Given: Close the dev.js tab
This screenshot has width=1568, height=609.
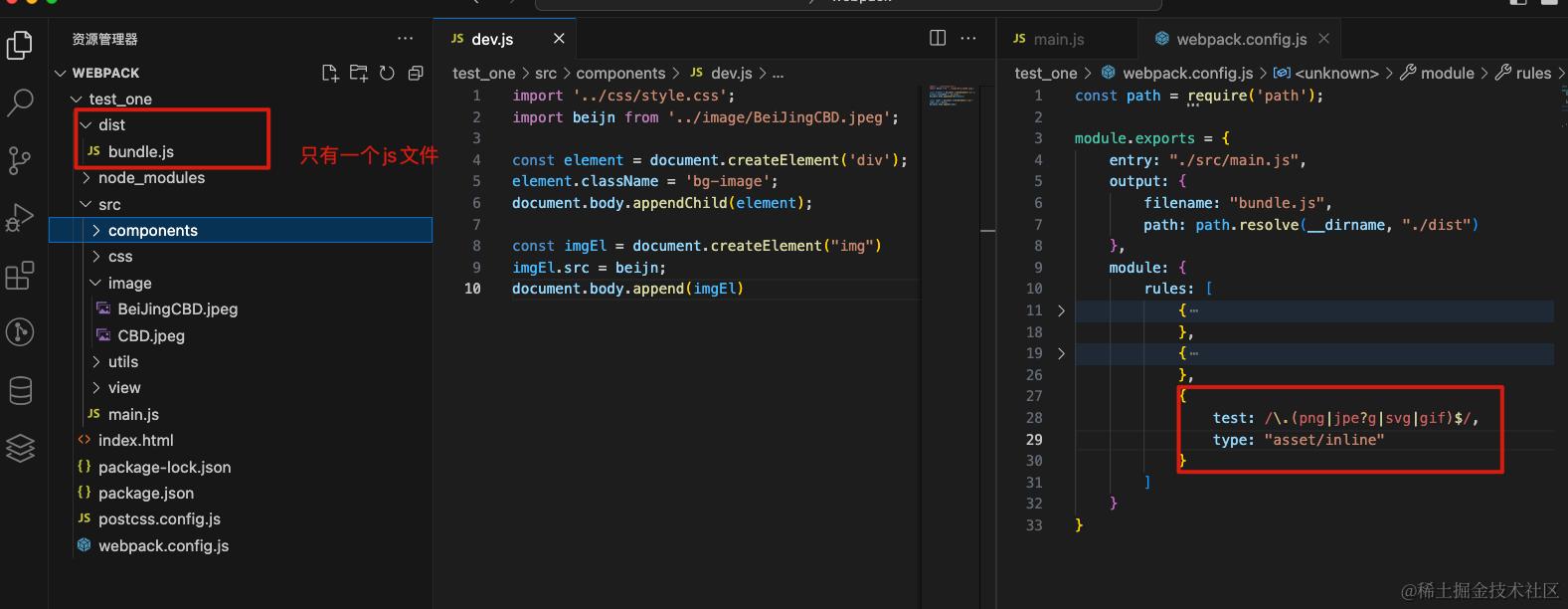Looking at the screenshot, I should tap(559, 39).
